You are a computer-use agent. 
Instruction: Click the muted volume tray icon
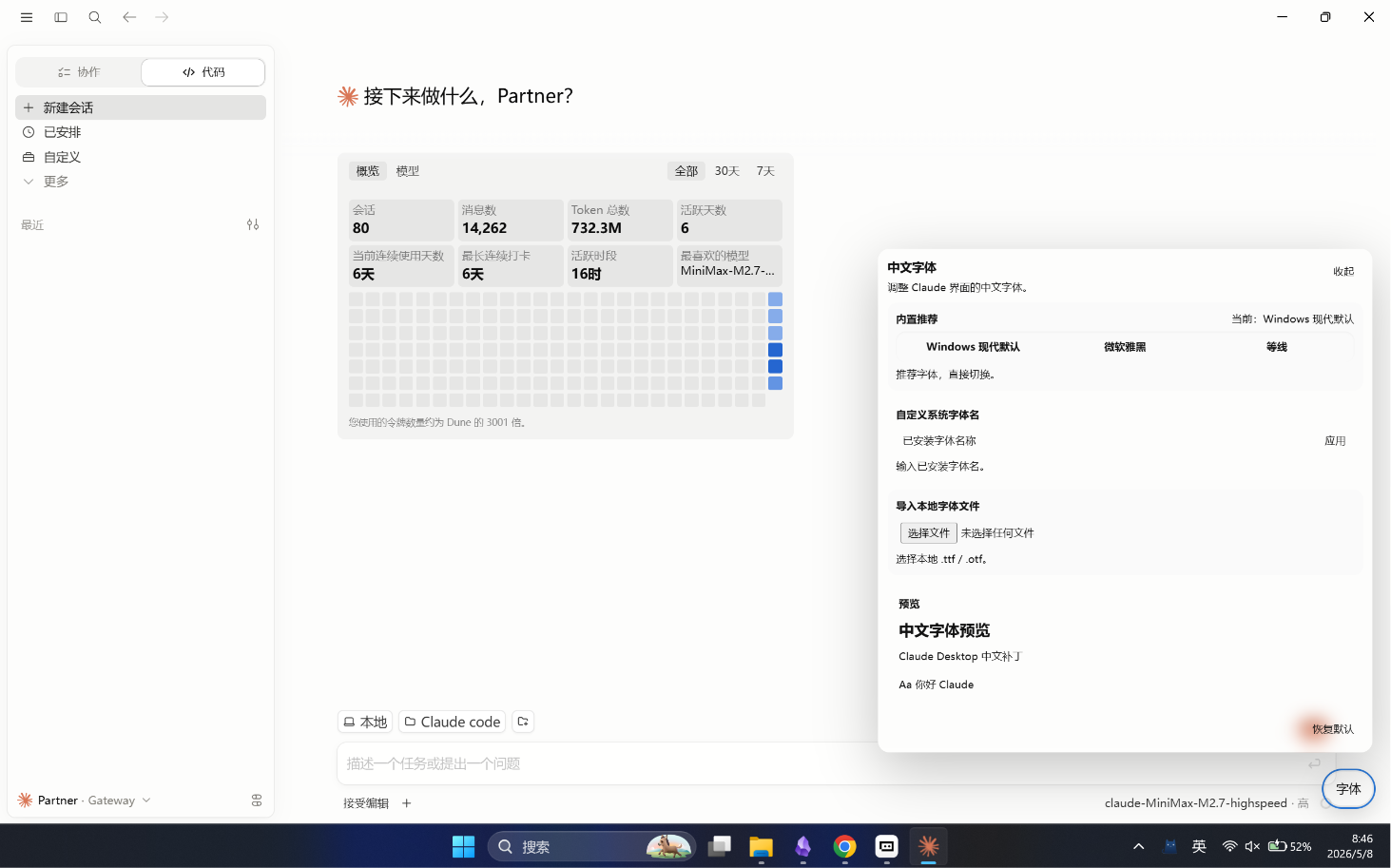pos(1252,847)
